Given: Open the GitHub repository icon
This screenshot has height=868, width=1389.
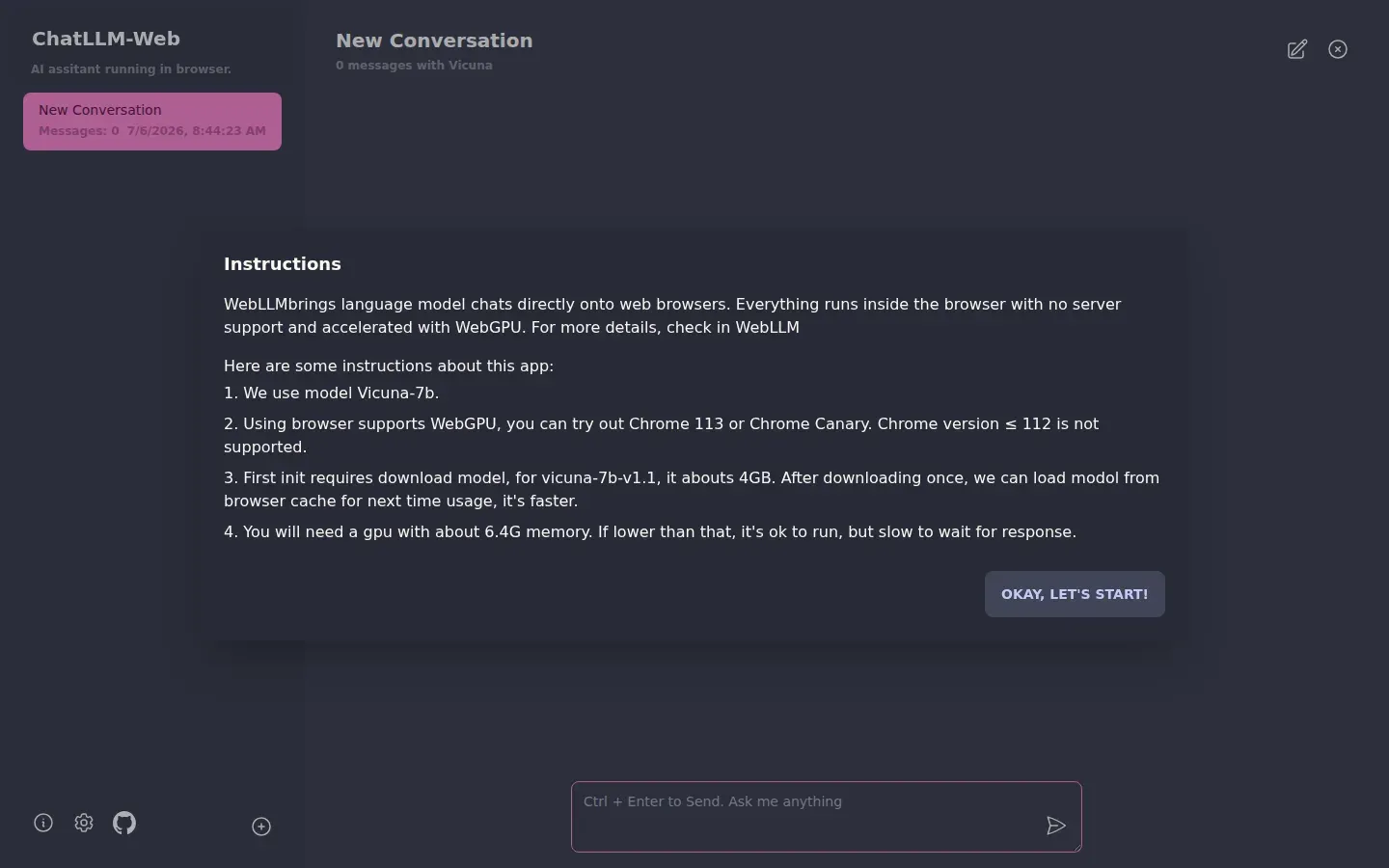Looking at the screenshot, I should point(124,823).
